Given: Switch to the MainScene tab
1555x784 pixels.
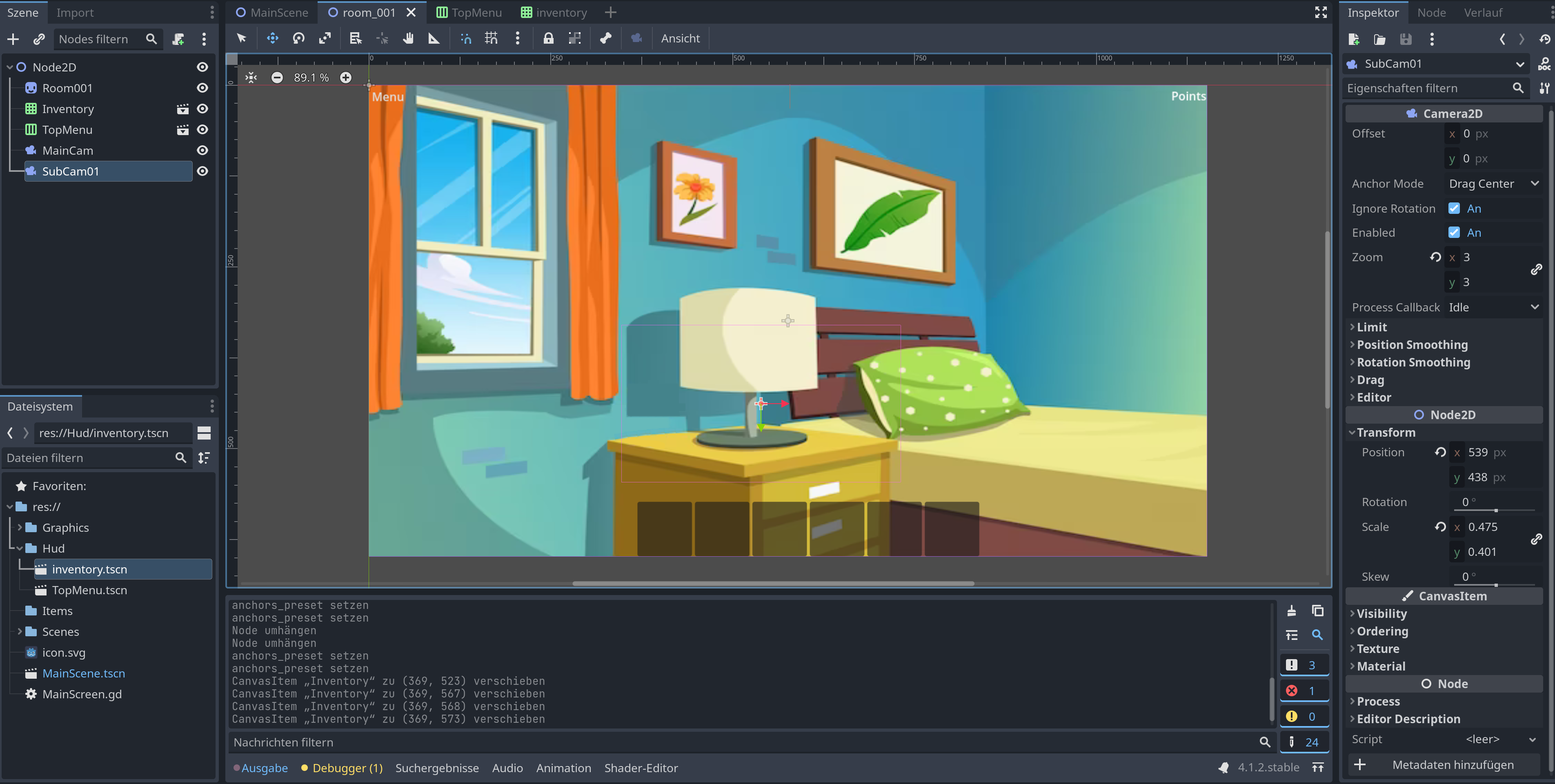Looking at the screenshot, I should 271,12.
